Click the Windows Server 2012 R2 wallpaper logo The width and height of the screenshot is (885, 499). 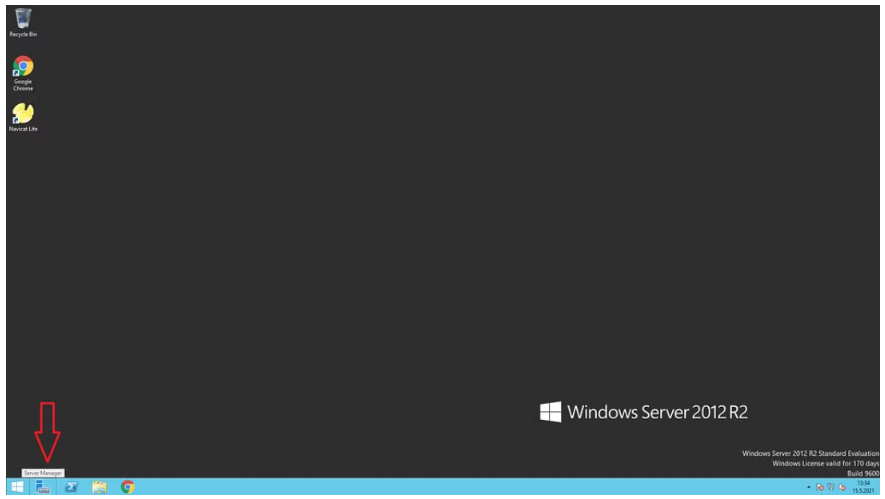[x=643, y=412]
